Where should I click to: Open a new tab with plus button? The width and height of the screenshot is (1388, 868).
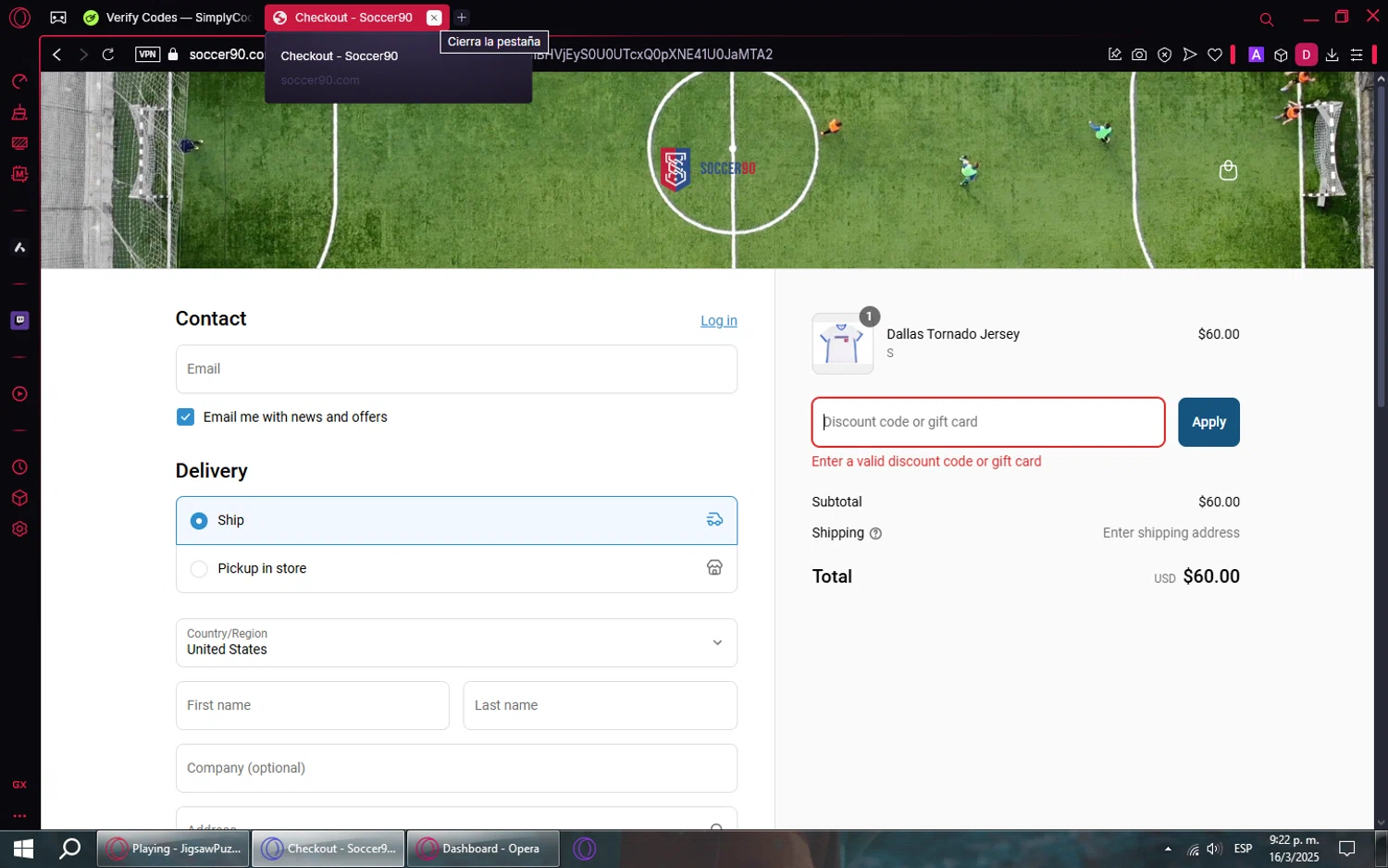tap(462, 18)
